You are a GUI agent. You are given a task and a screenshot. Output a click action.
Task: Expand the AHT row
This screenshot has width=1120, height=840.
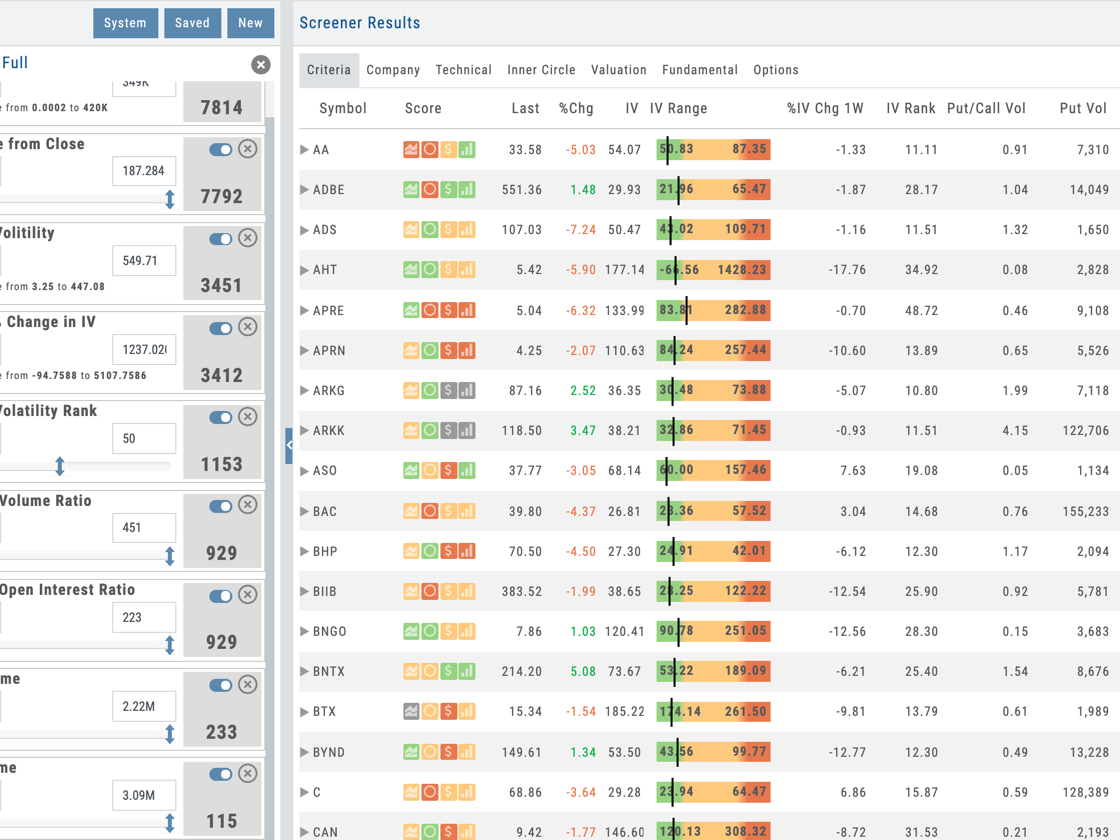tap(304, 270)
